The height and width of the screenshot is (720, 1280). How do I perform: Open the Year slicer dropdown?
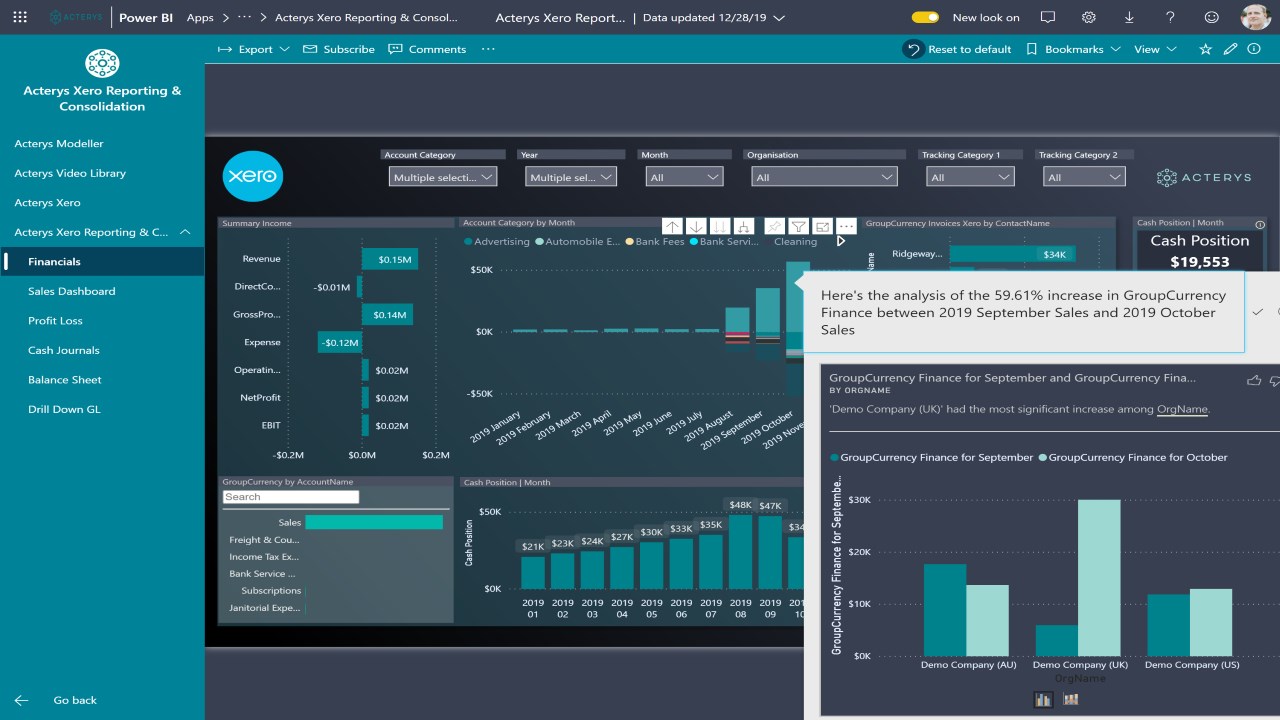point(571,177)
